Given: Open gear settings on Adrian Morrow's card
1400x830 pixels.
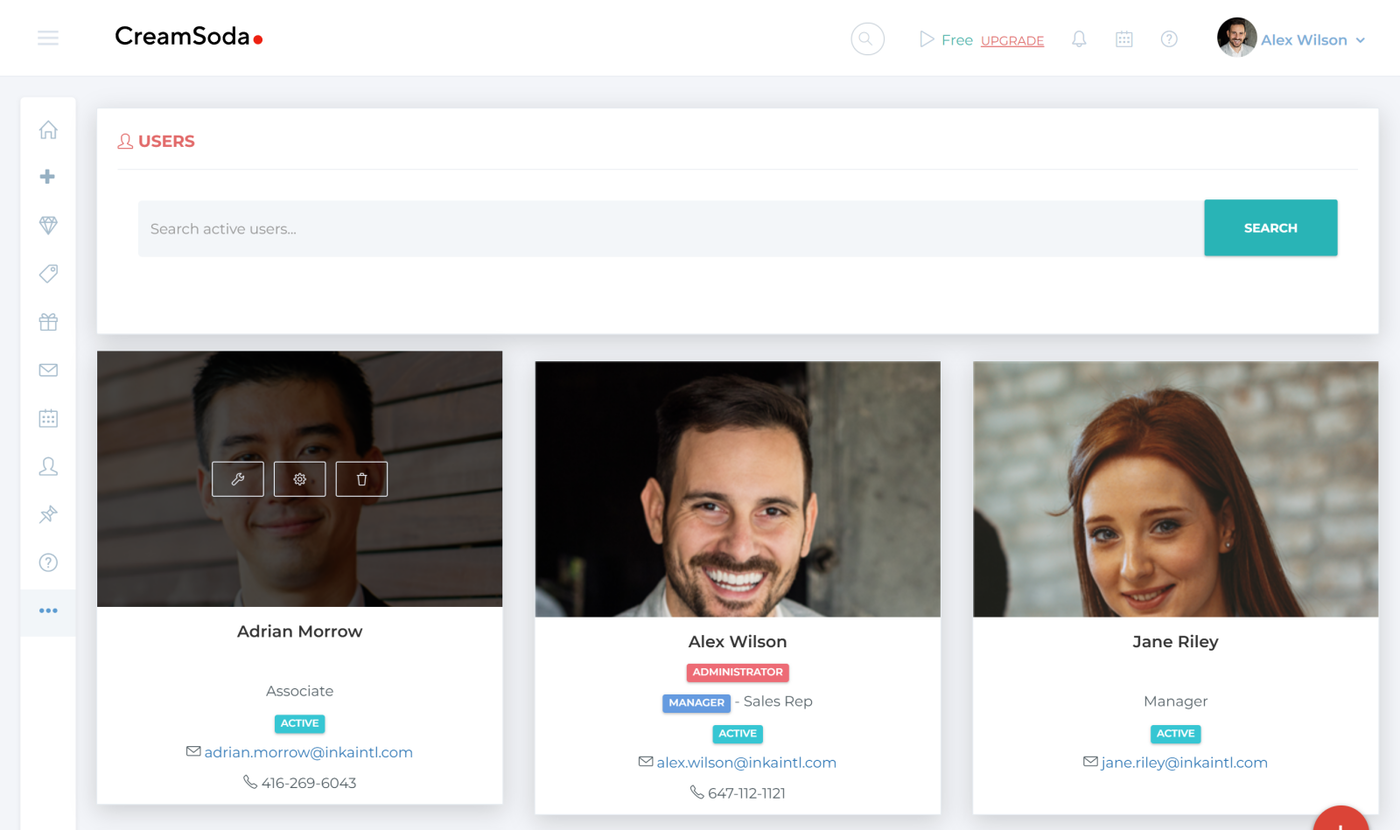Looking at the screenshot, I should point(300,479).
